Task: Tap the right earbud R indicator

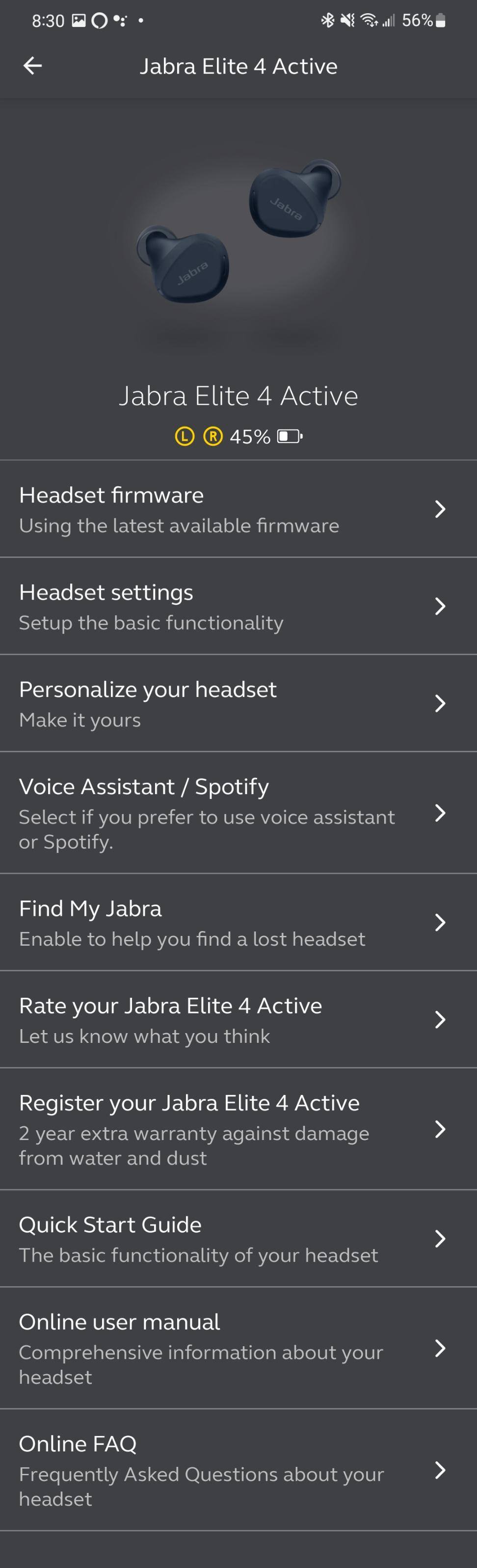Action: (212, 436)
